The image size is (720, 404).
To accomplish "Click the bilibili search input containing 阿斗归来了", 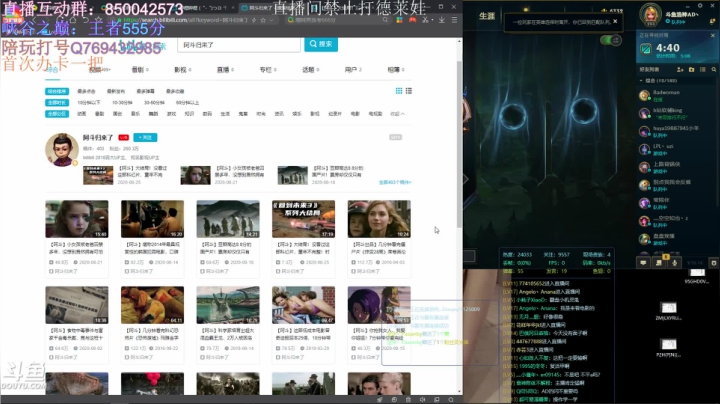I will click(239, 45).
